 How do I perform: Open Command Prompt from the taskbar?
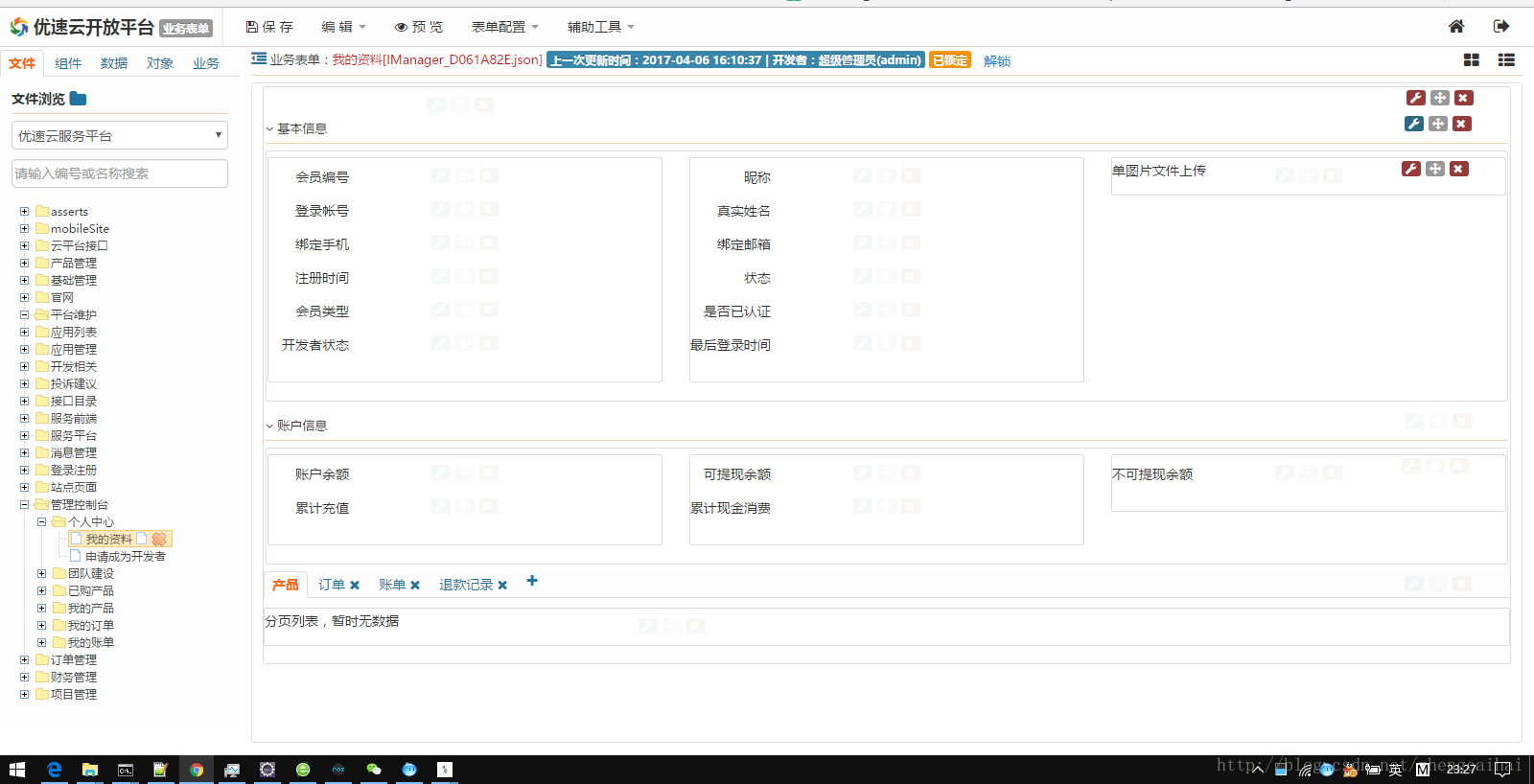coord(126,770)
